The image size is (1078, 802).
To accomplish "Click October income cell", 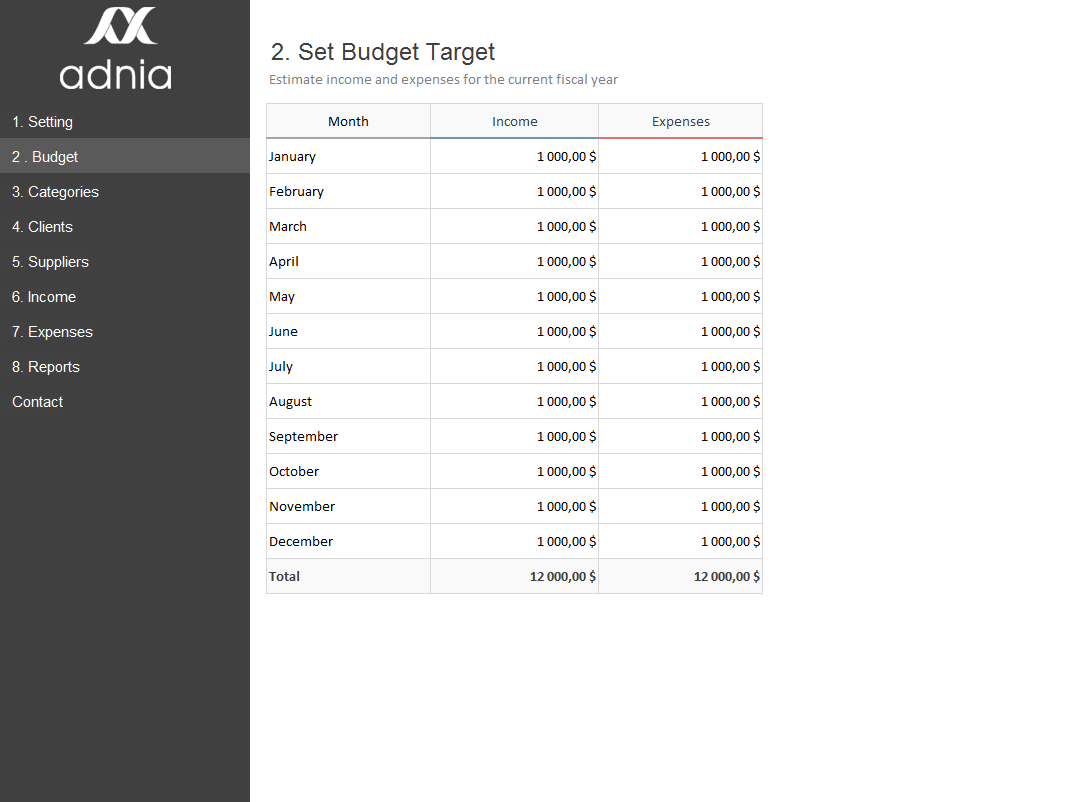I will 514,472.
